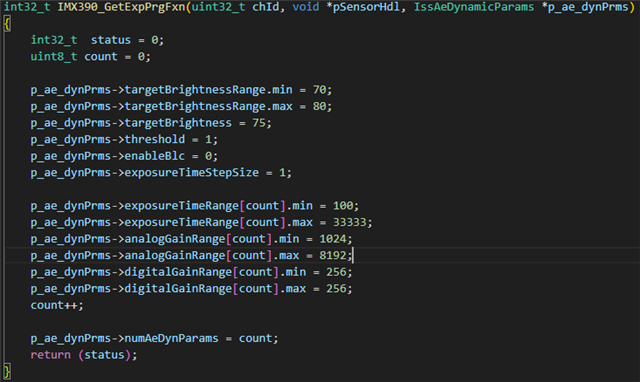Click the chId parameter in signature
Image resolution: width=640 pixels, height=382 pixels.
(265, 7)
